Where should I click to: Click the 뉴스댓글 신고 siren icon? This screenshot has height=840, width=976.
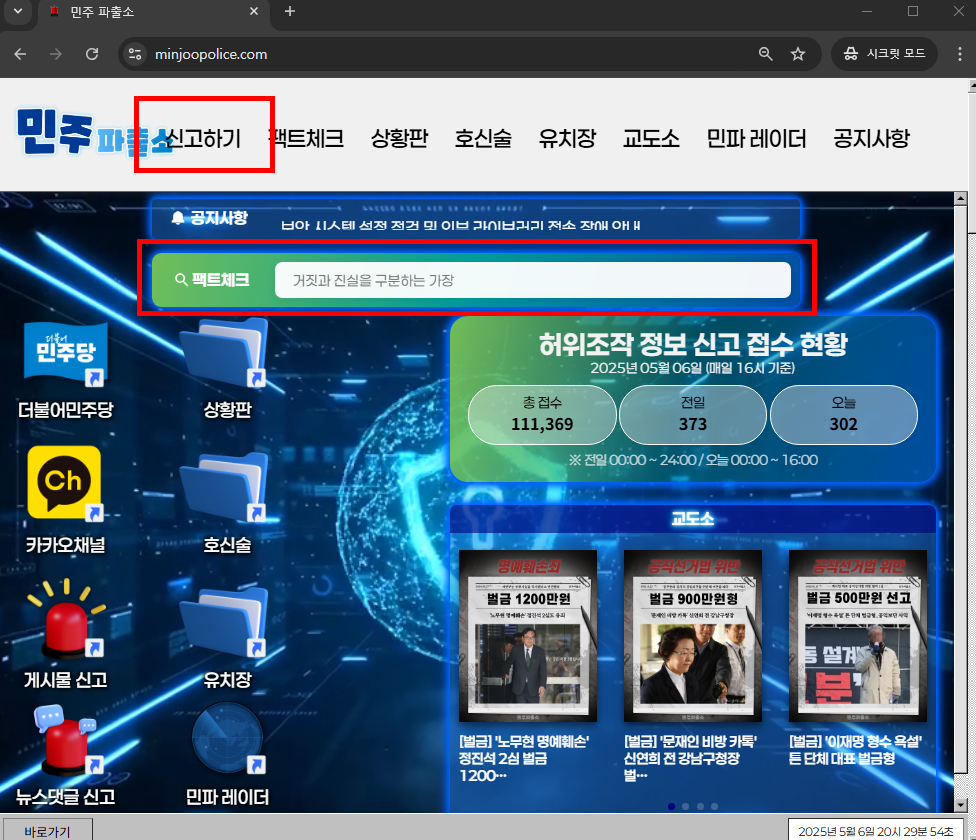(62, 745)
